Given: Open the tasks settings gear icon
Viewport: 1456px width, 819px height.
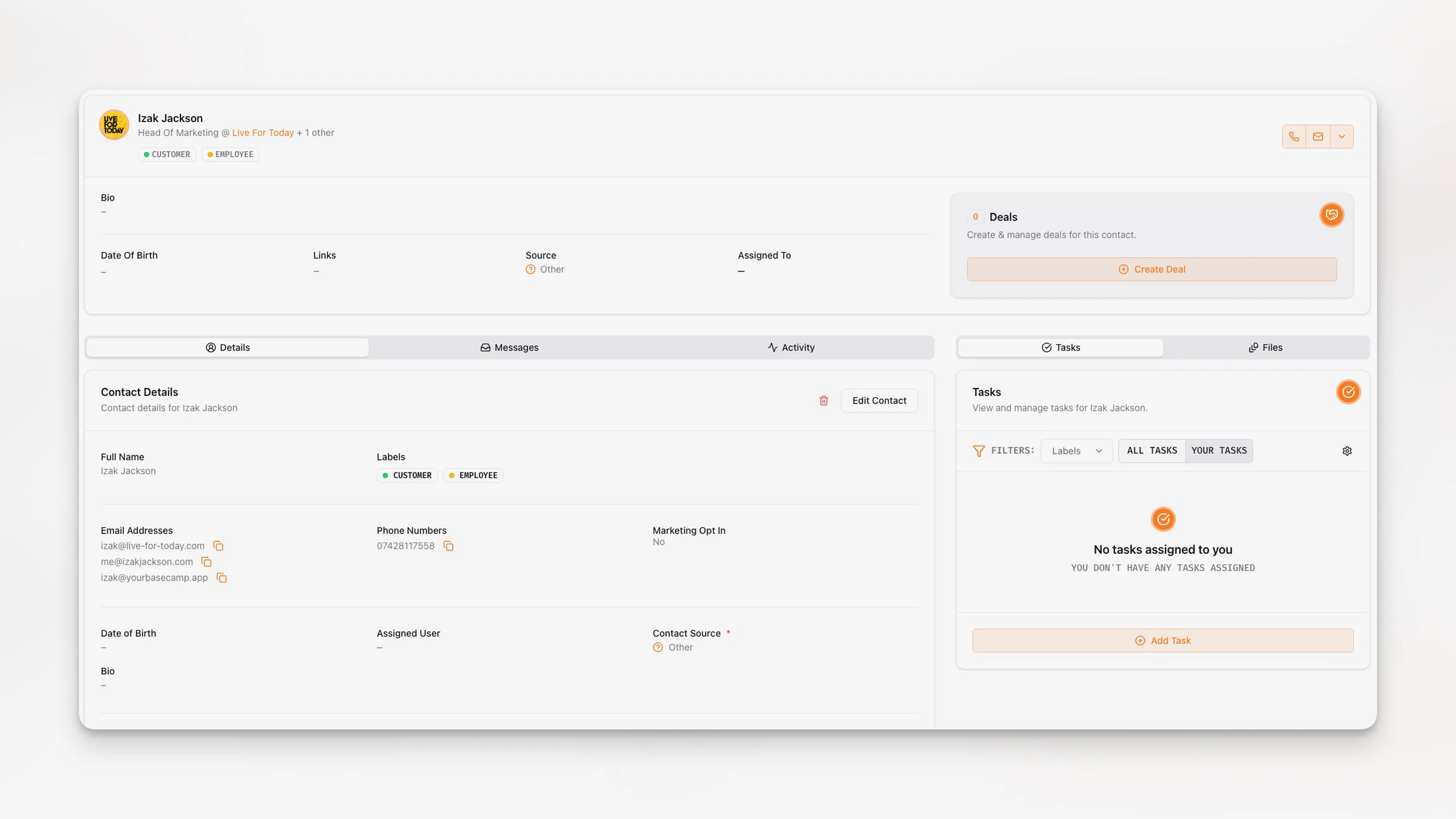Looking at the screenshot, I should [1347, 451].
